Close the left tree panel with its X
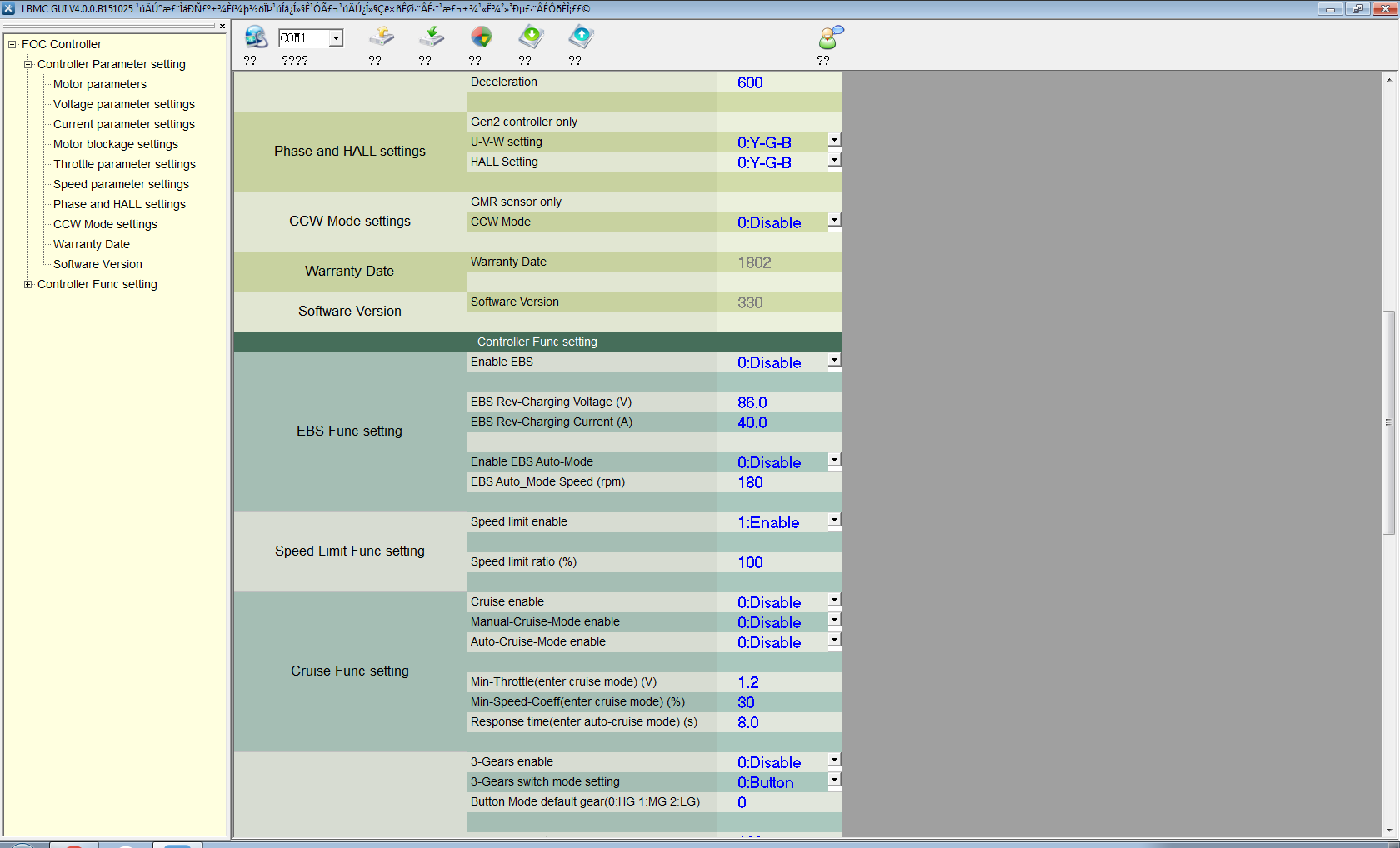 coord(222,27)
